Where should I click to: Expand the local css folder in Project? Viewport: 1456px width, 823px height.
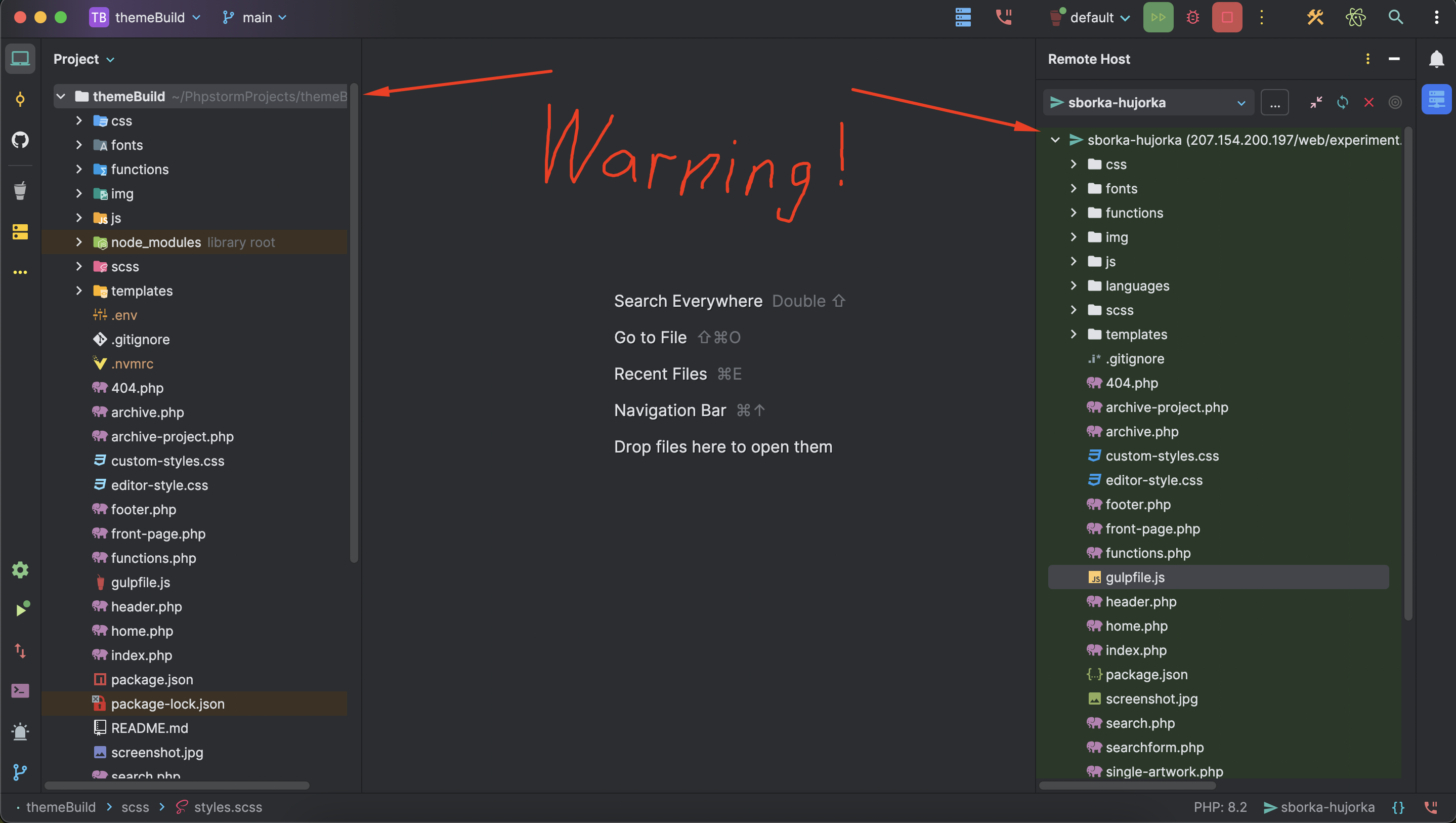click(79, 120)
